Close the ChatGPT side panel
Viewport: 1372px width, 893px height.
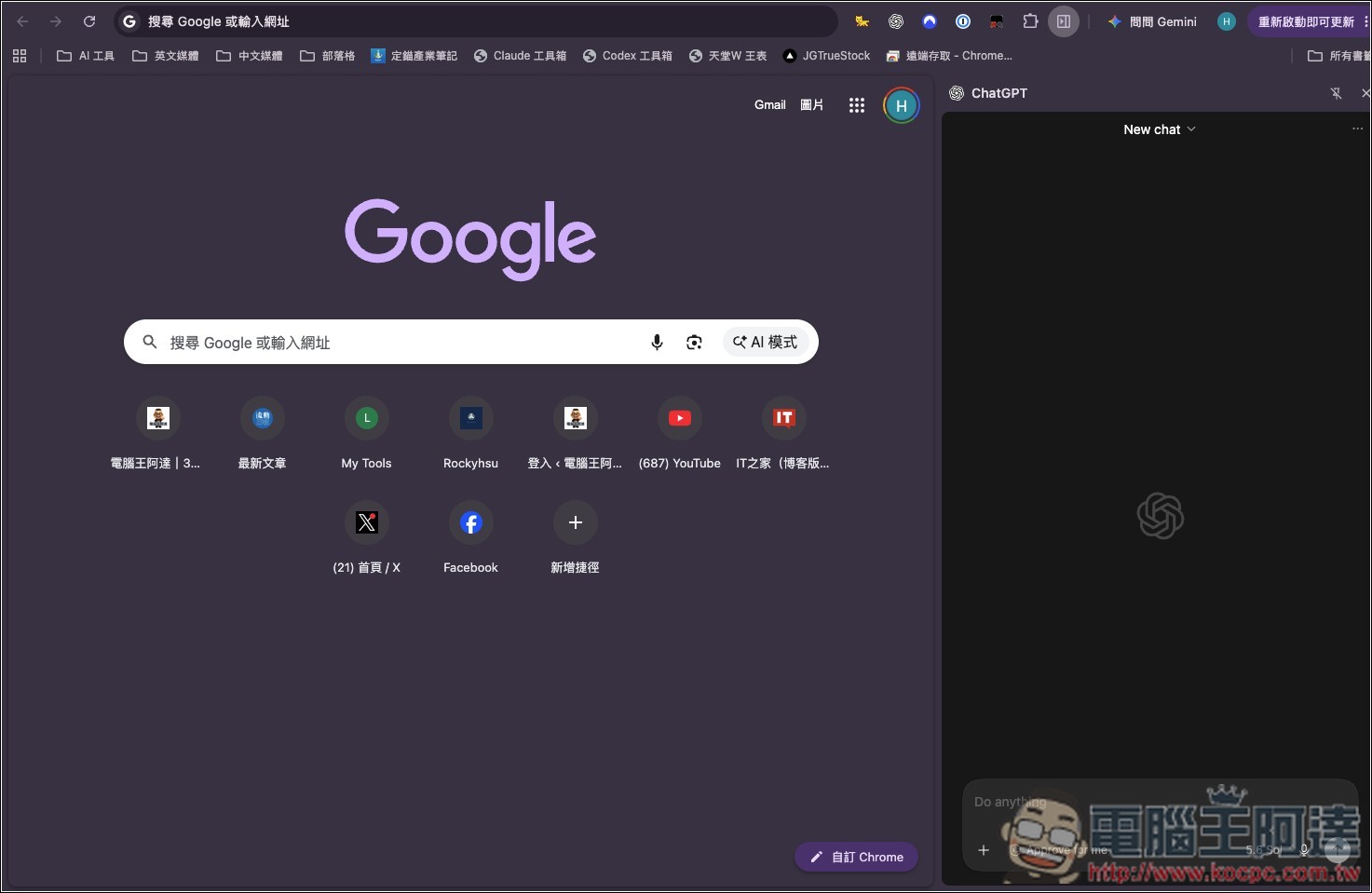tap(1365, 93)
